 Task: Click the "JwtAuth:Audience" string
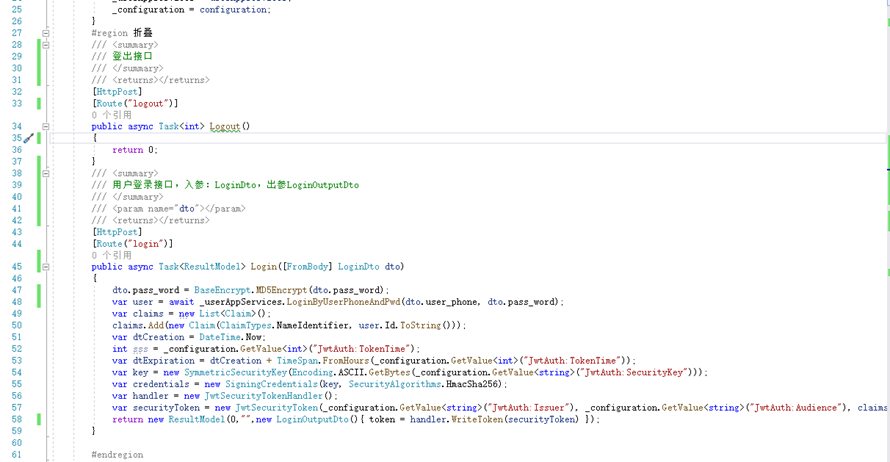click(x=796, y=408)
